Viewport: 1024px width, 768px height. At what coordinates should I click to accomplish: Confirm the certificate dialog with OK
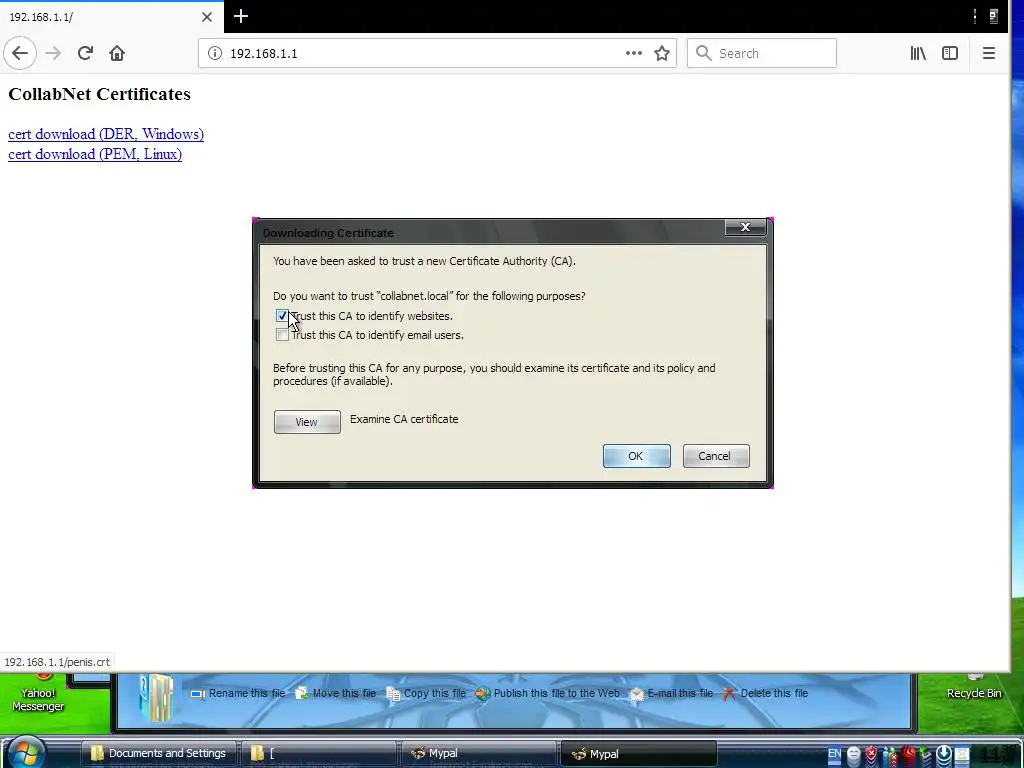(636, 456)
